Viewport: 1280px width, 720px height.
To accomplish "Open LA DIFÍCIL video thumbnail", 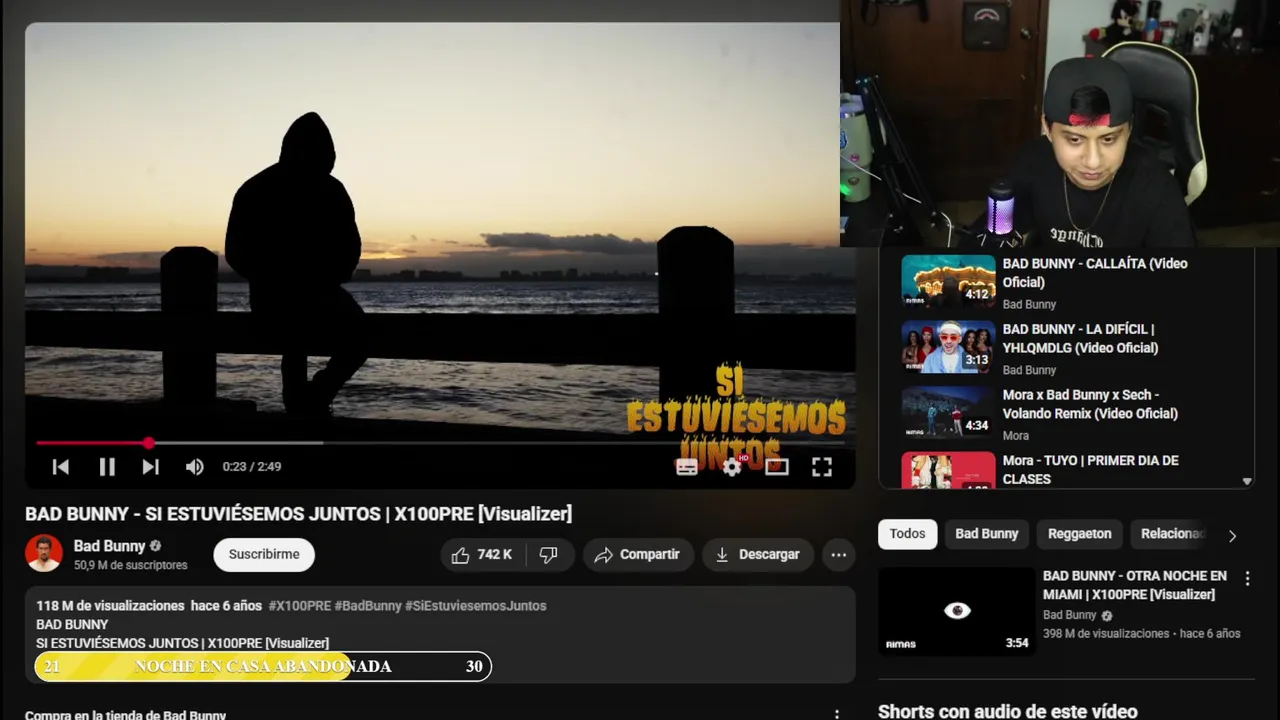I will pyautogui.click(x=948, y=347).
